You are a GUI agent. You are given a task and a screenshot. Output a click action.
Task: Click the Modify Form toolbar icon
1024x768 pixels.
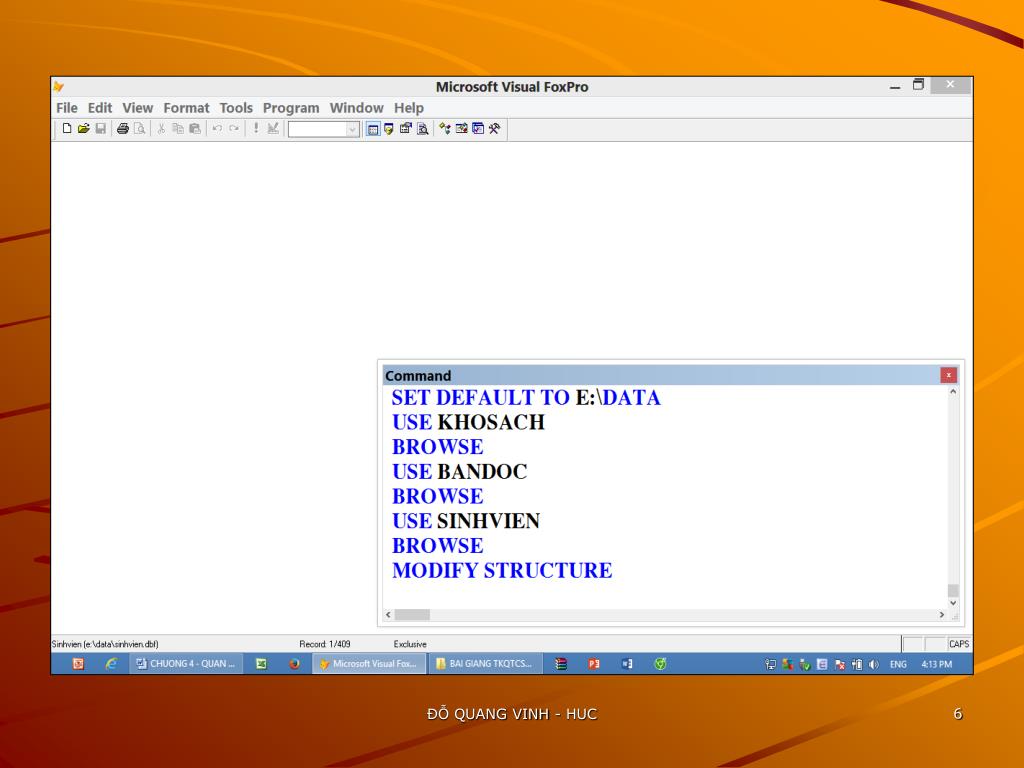(273, 129)
